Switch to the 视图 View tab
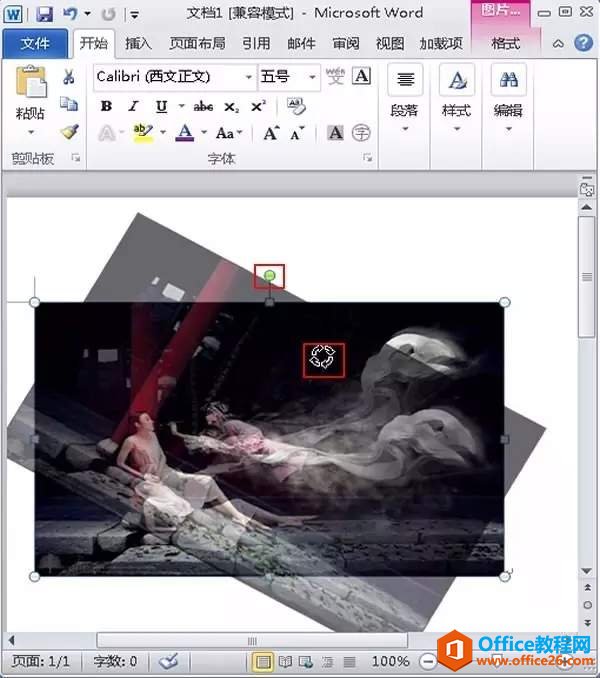The image size is (600, 678). tap(390, 43)
